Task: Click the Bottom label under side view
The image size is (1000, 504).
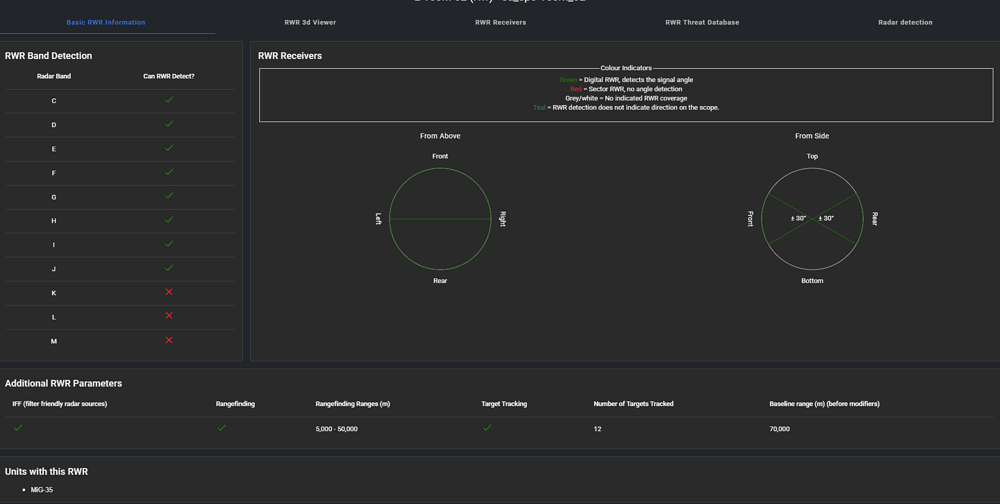Action: tap(812, 281)
